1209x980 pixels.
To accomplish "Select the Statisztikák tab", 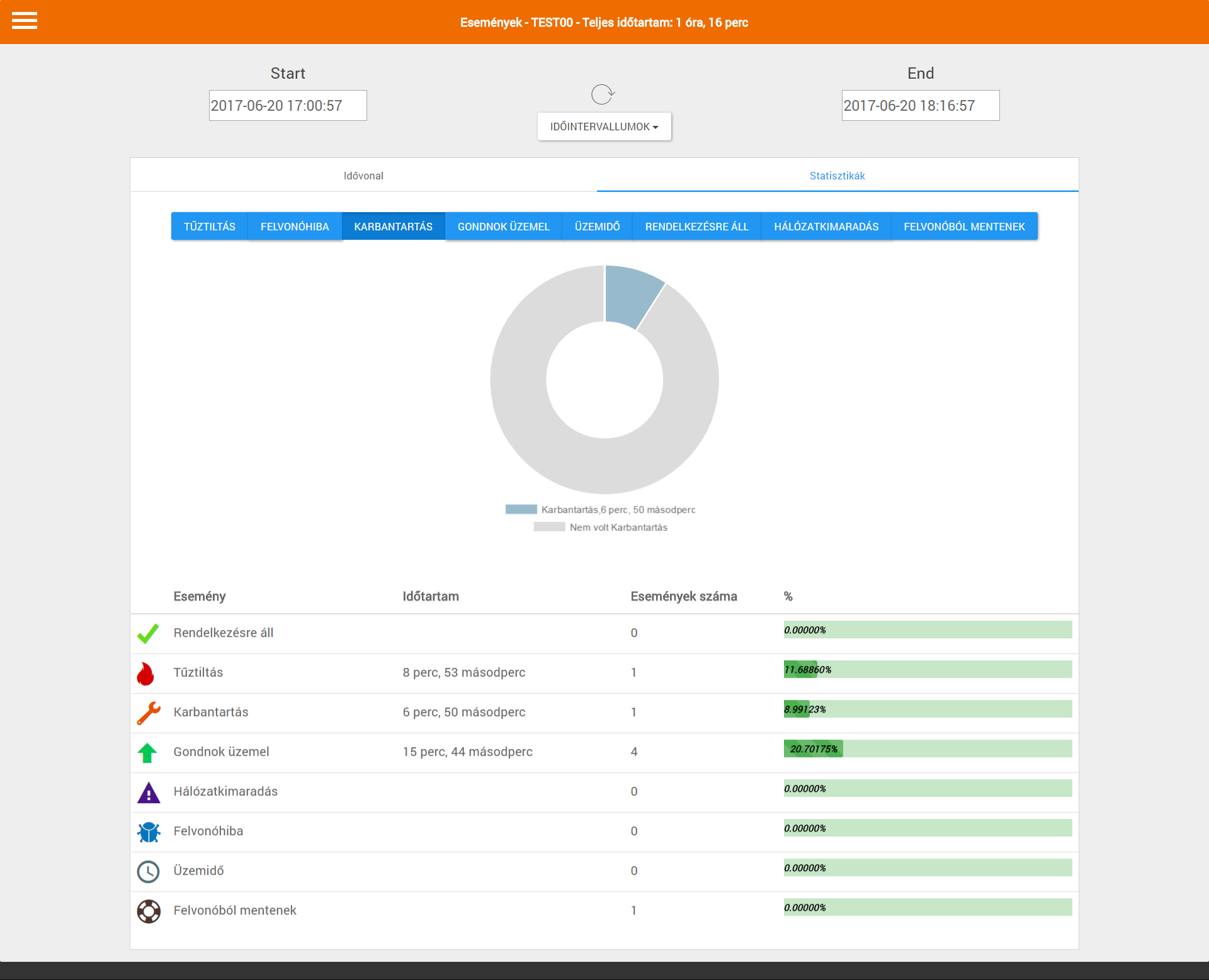I will pyautogui.click(x=837, y=176).
